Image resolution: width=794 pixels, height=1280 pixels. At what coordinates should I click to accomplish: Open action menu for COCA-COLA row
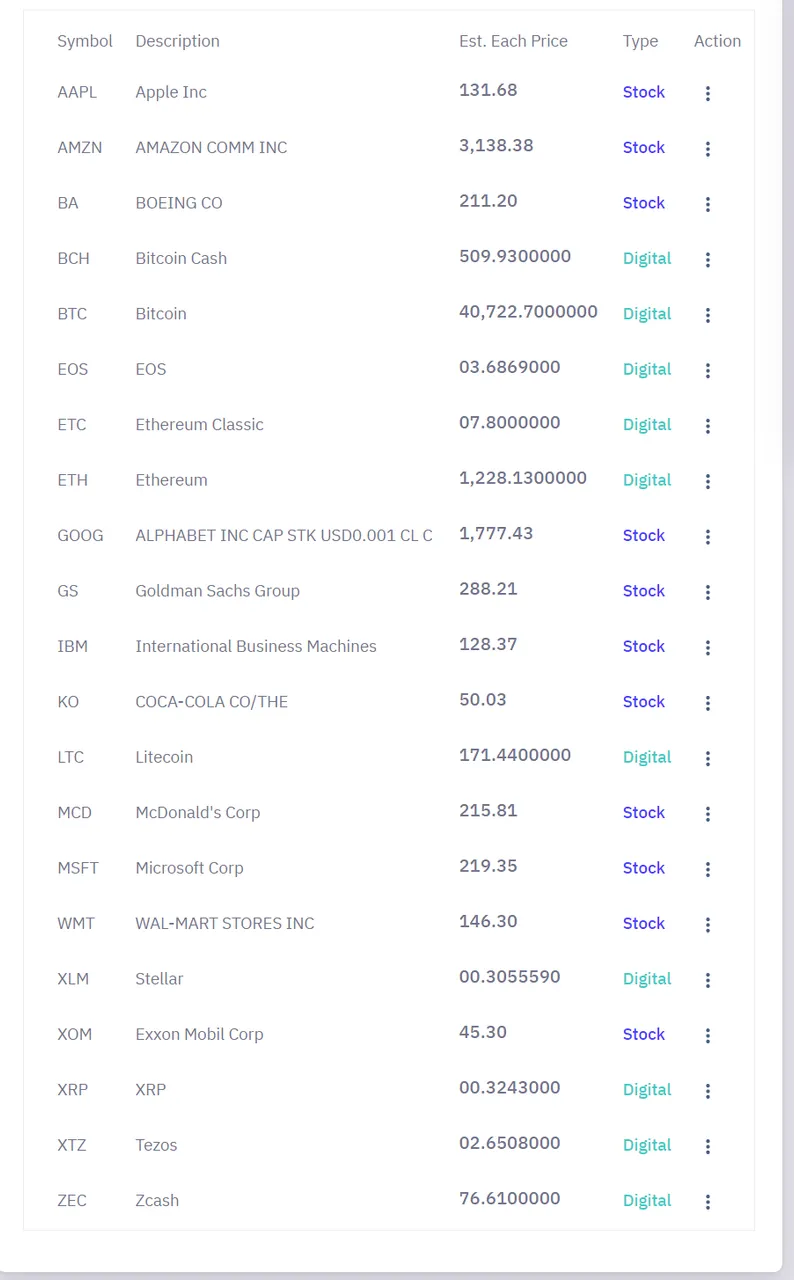[708, 704]
